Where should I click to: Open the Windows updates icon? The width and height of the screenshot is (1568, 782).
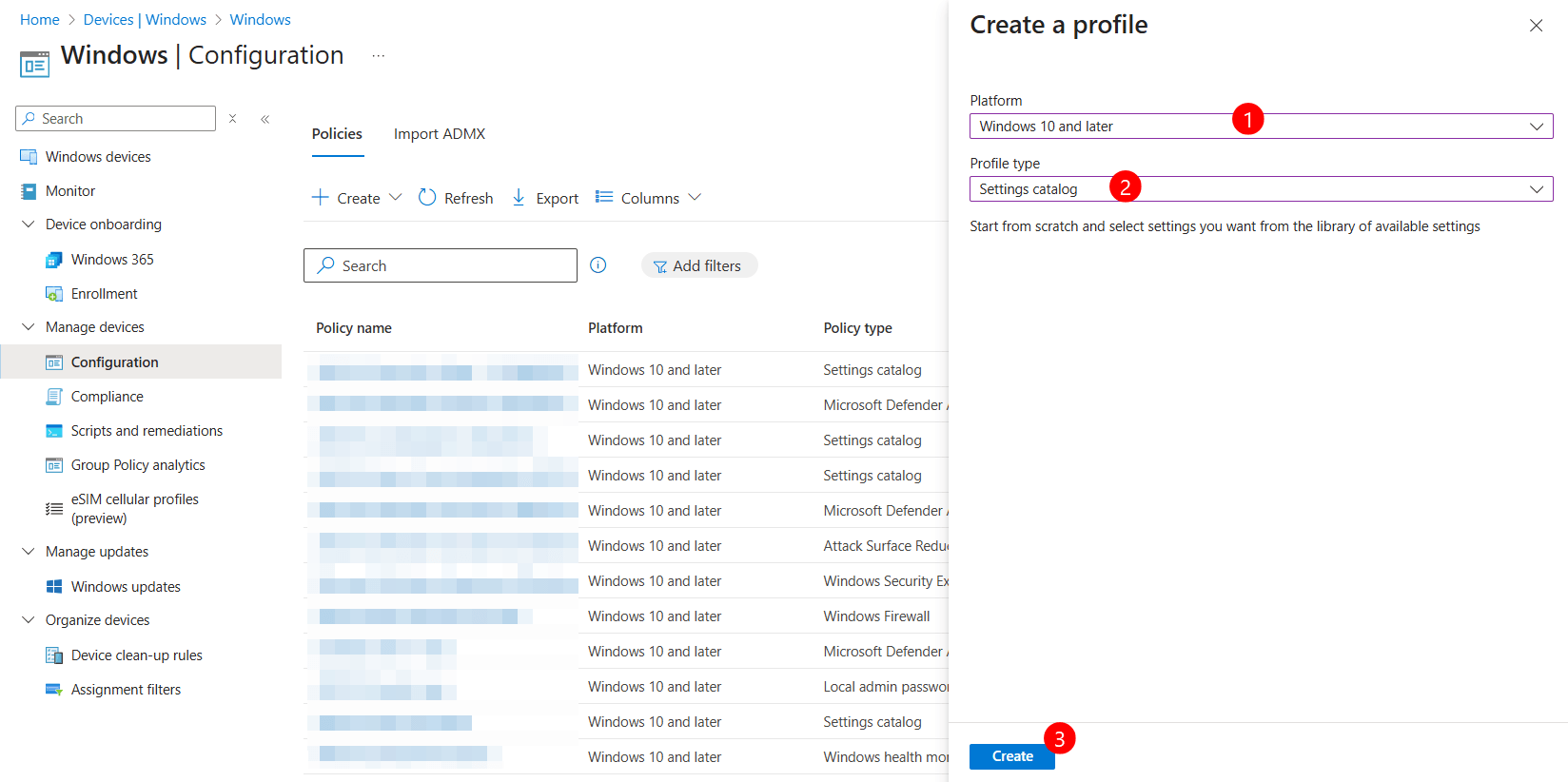coord(54,587)
